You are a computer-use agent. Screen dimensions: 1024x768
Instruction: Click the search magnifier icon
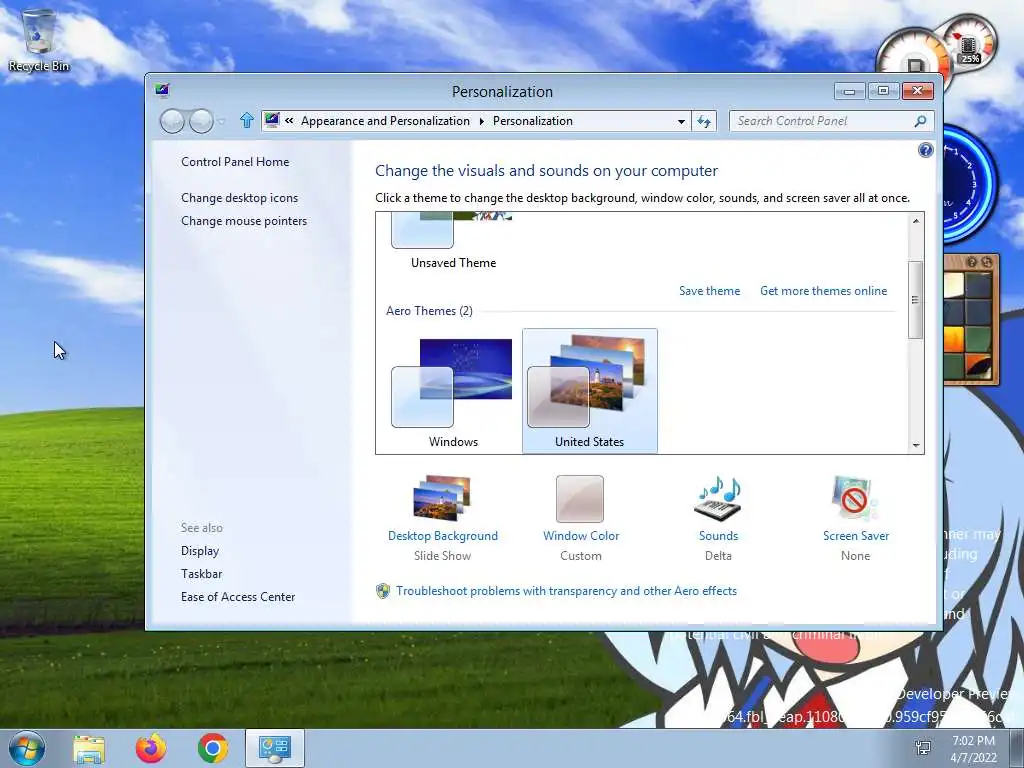(x=920, y=121)
